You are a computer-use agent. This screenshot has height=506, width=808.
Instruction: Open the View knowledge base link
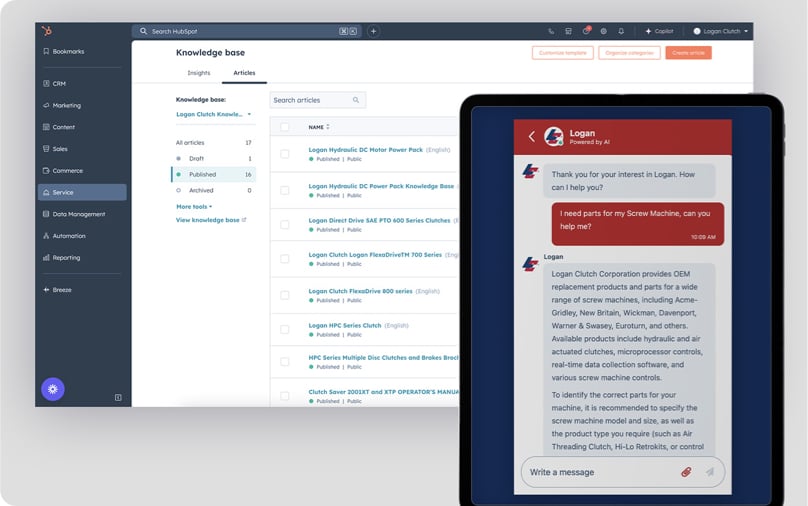point(210,220)
